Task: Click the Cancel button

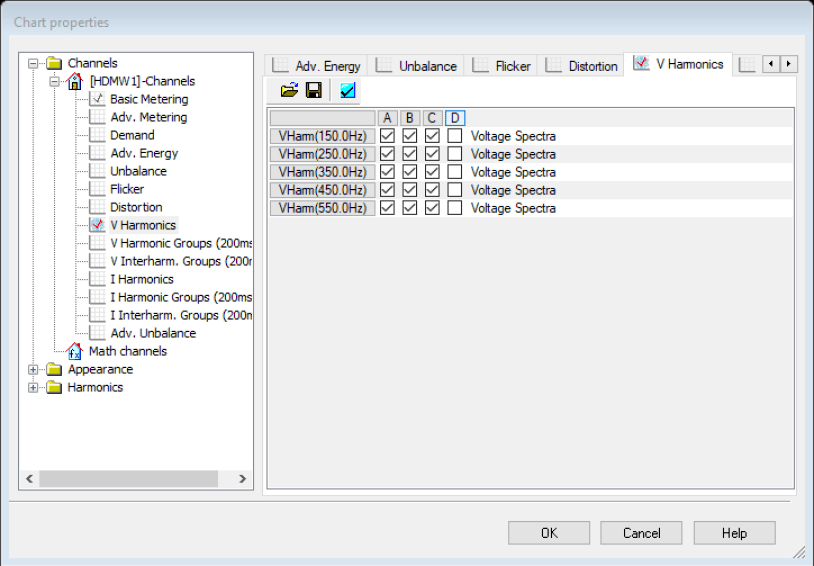Action: (641, 533)
